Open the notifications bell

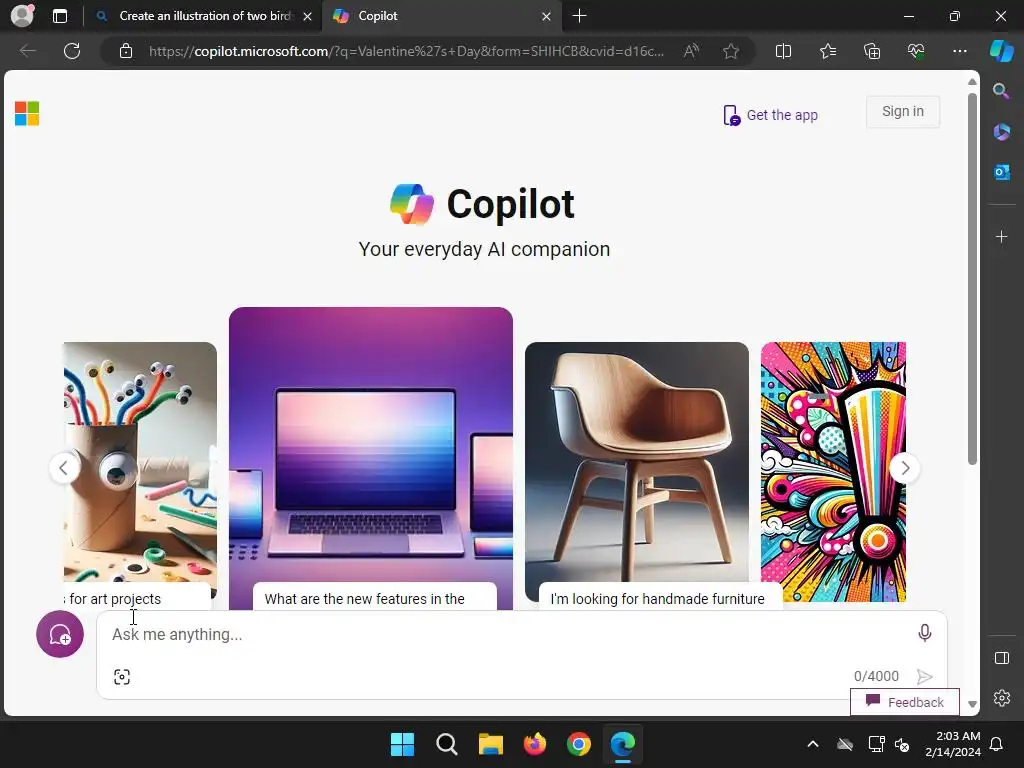(x=997, y=744)
